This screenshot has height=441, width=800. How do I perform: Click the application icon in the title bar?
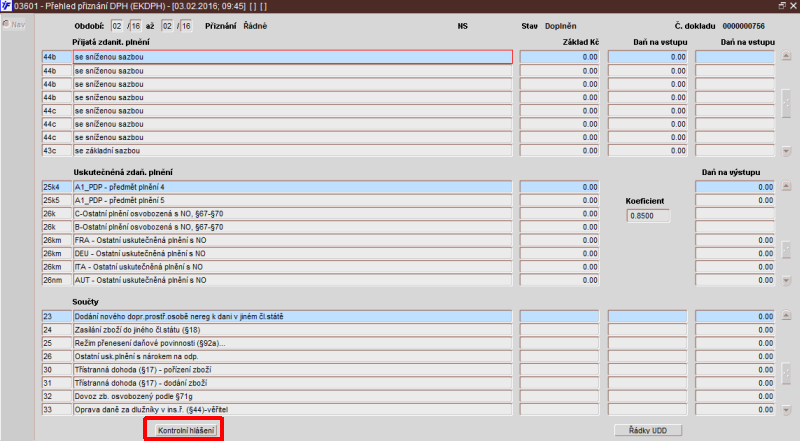[x=6, y=6]
